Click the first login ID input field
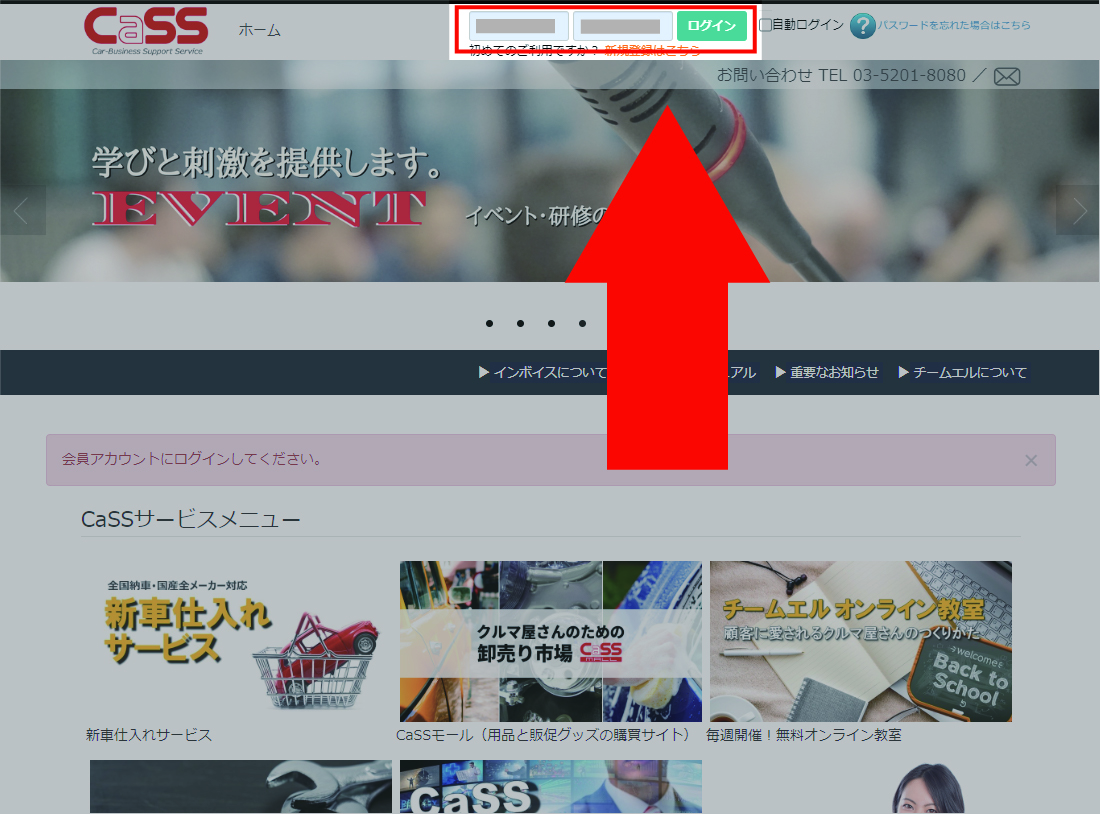 tap(518, 26)
